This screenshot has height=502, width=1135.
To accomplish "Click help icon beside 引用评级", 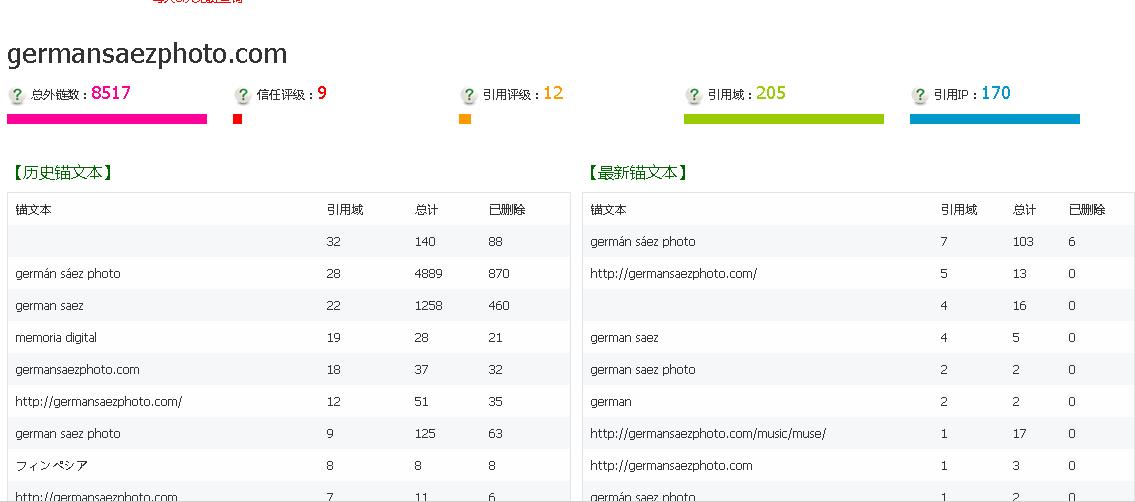I will point(468,95).
